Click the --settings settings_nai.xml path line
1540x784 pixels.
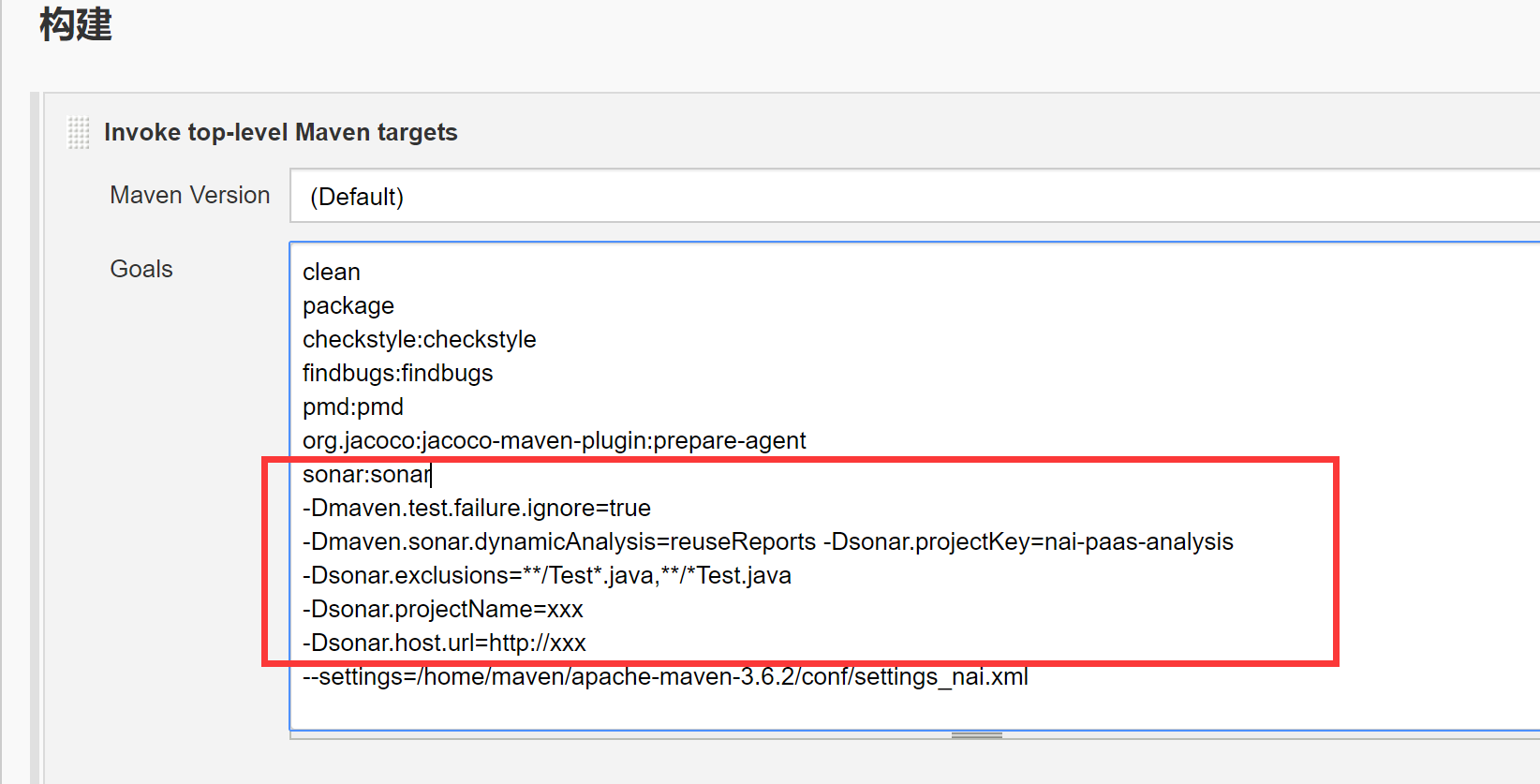[665, 676]
